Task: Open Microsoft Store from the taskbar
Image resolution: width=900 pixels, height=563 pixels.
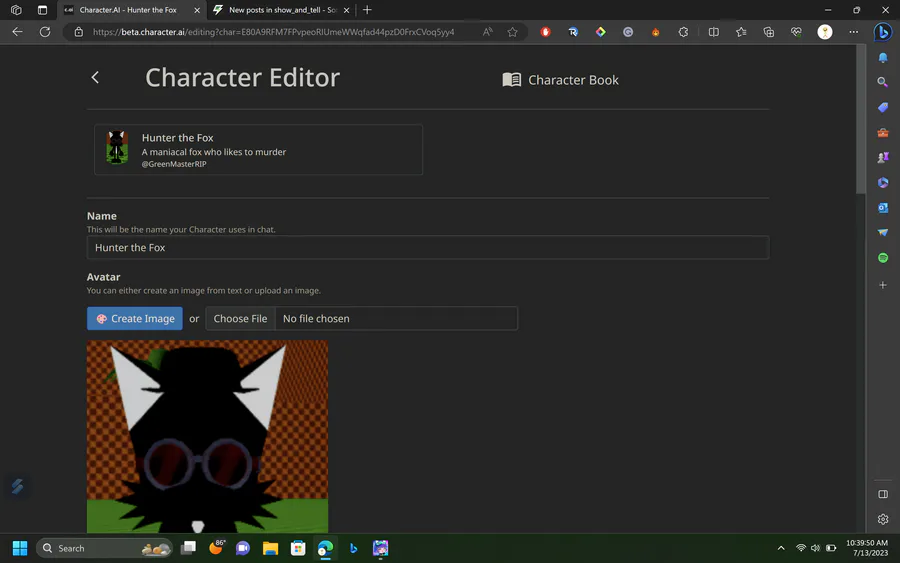Action: pyautogui.click(x=298, y=549)
